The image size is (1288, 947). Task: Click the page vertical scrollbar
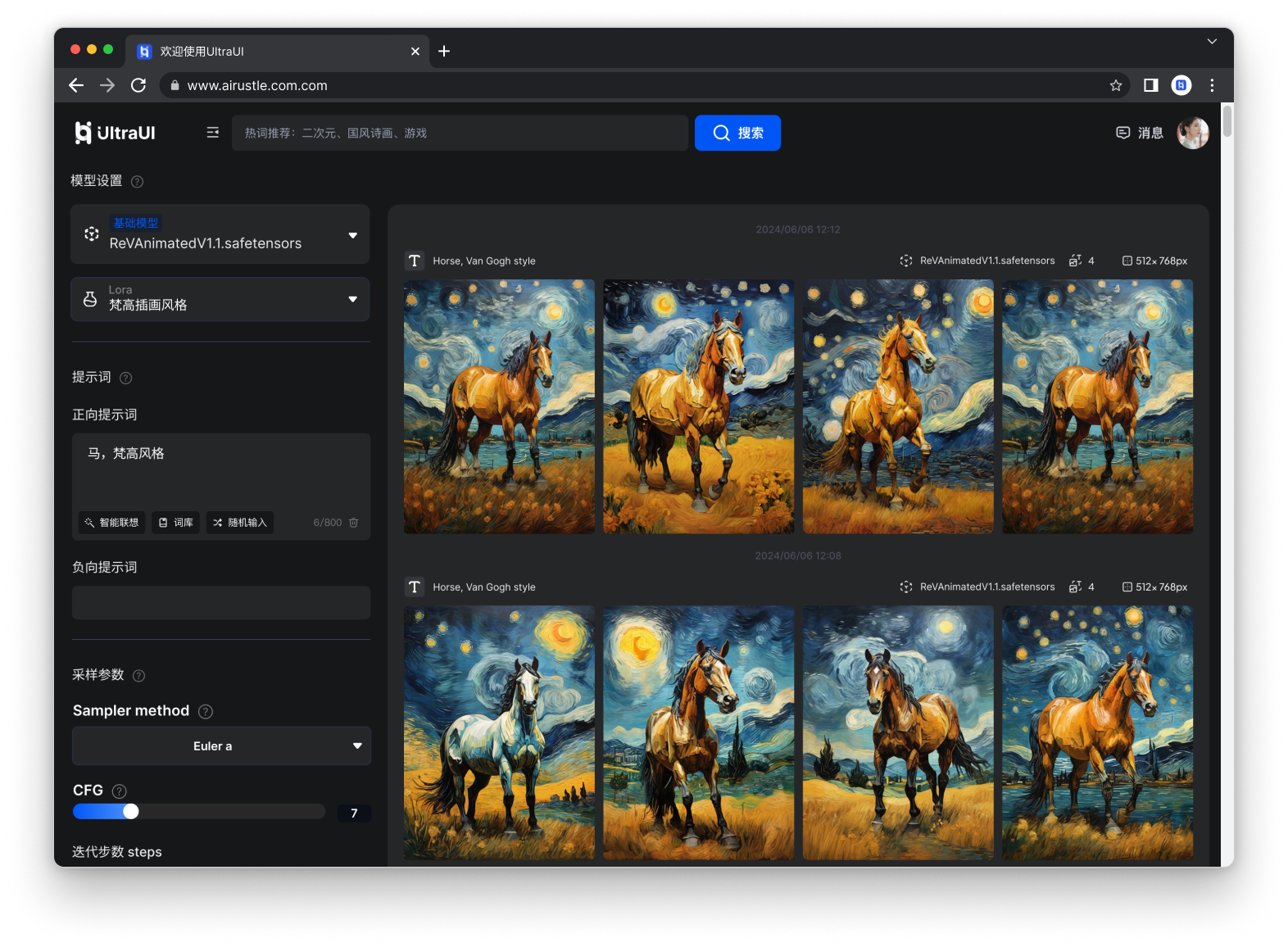1227,121
